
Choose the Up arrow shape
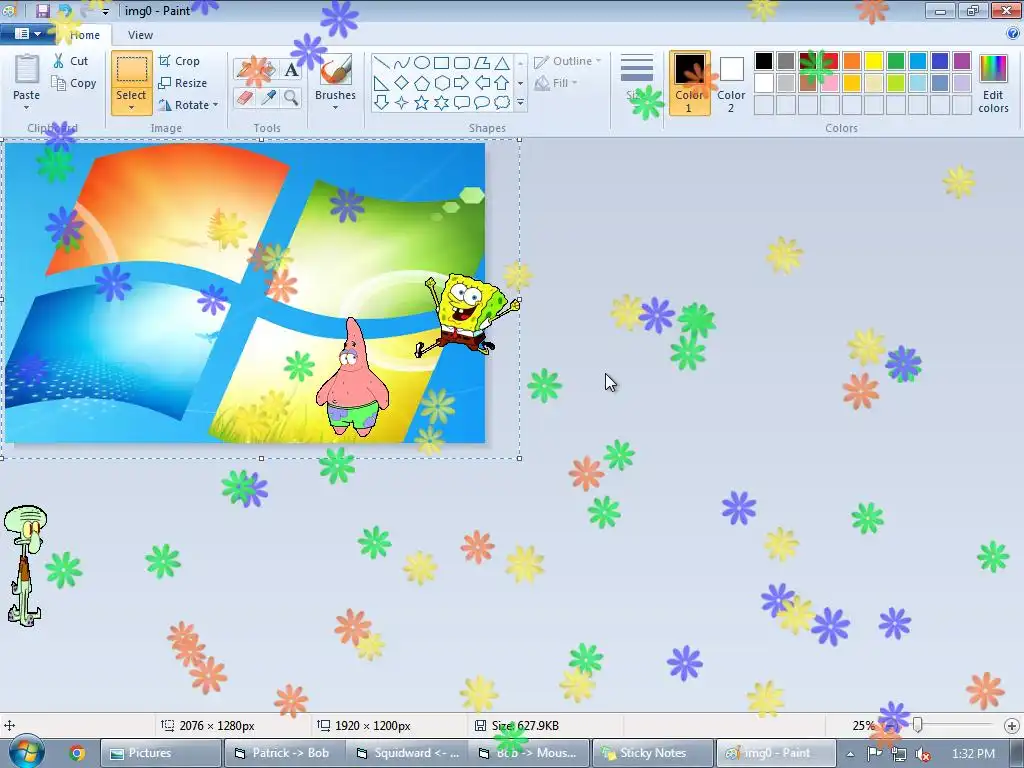point(502,83)
